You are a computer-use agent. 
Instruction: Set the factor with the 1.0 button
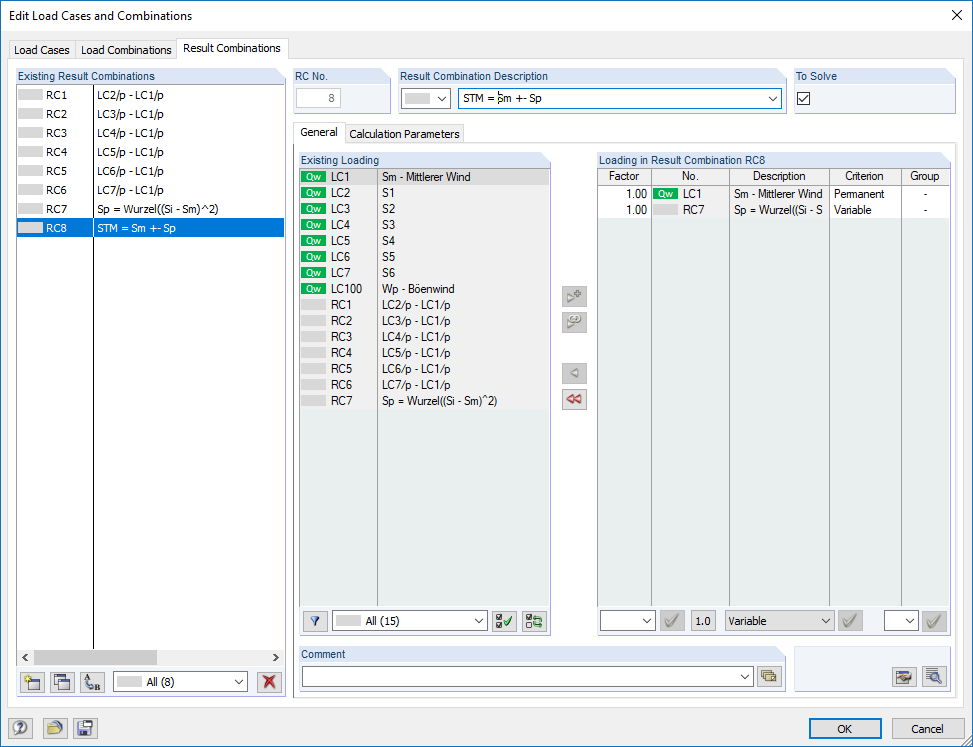[x=702, y=620]
